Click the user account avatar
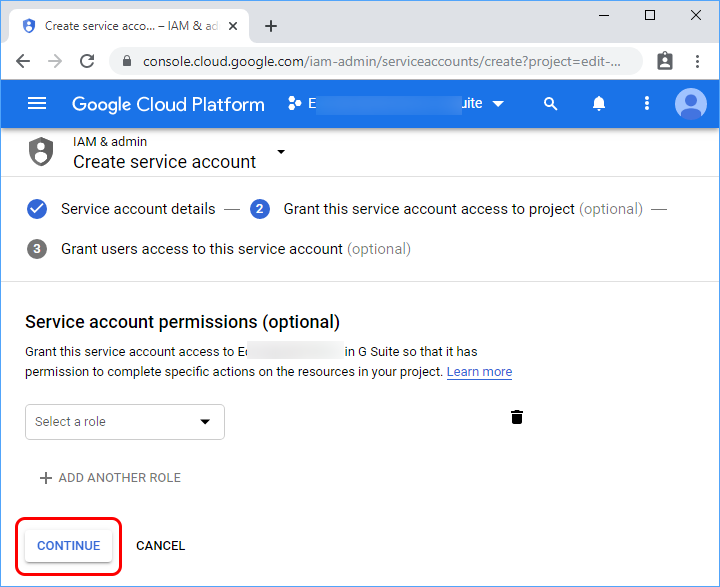This screenshot has width=720, height=587. pyautogui.click(x=690, y=104)
